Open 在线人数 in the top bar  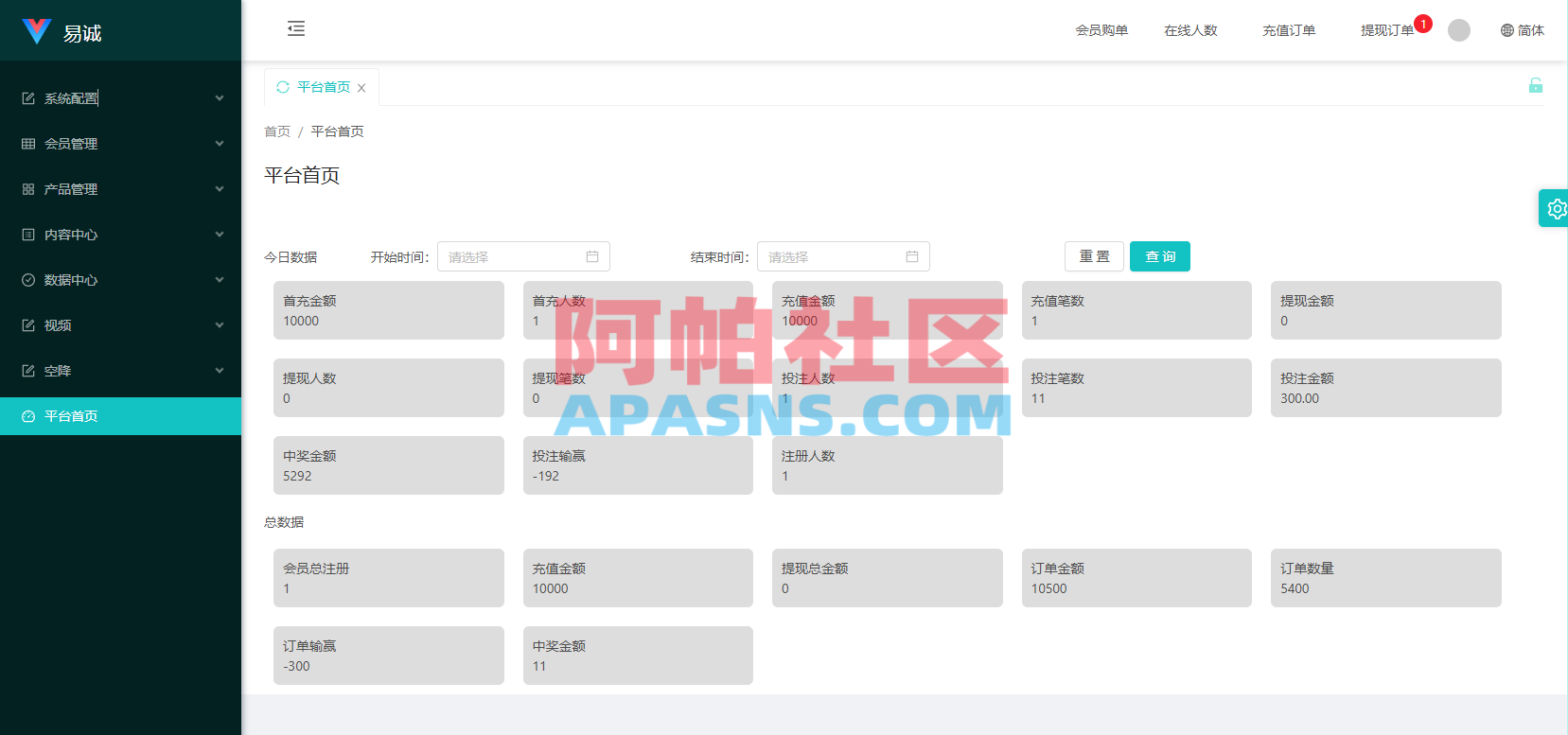[1190, 30]
